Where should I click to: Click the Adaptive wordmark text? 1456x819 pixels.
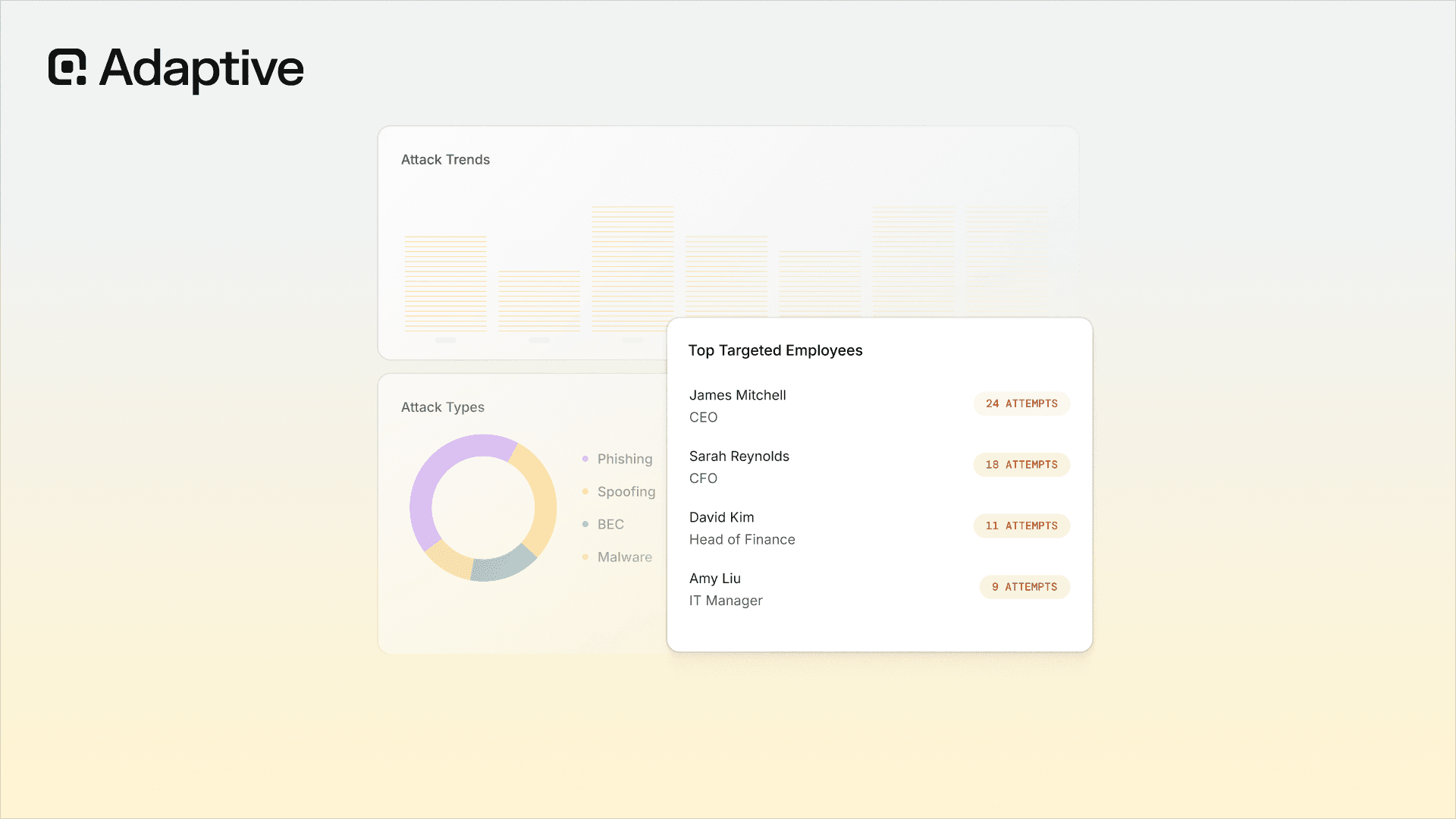pyautogui.click(x=202, y=69)
